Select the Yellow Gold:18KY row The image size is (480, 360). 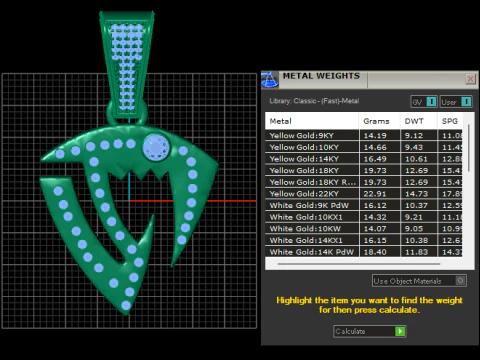tap(364, 170)
